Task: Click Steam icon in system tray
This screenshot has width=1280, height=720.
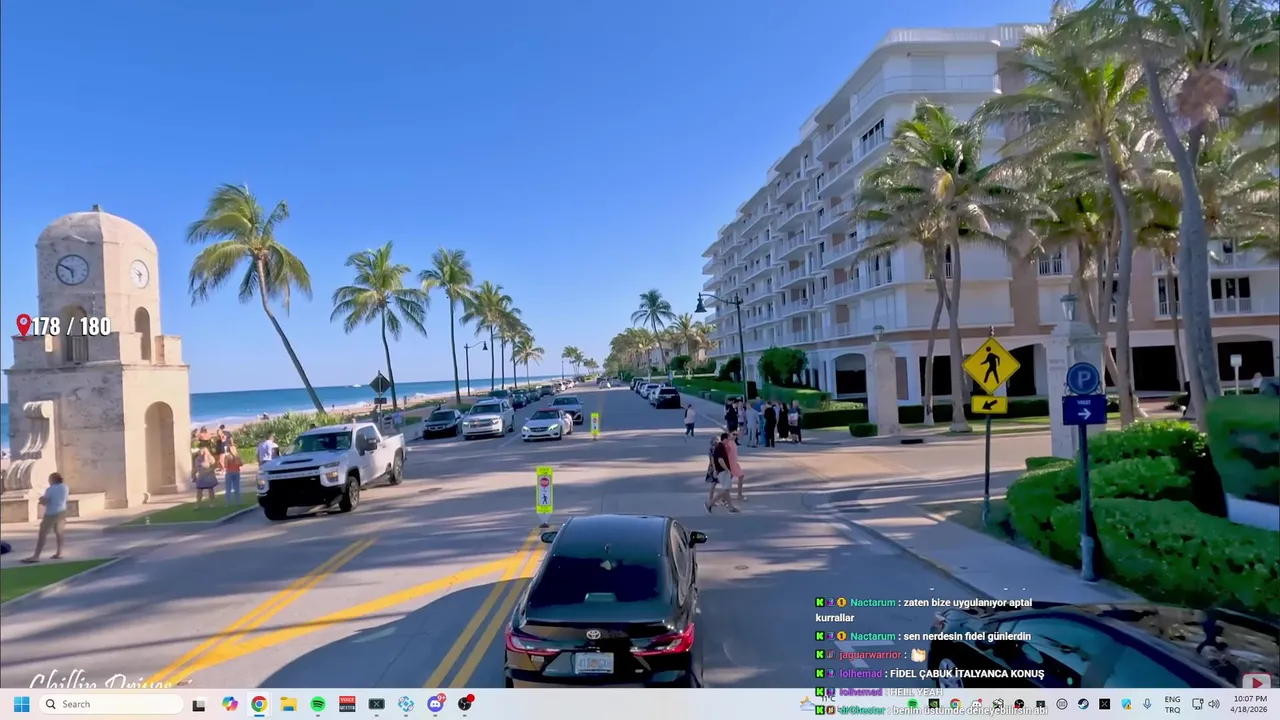Action: 1083,704
